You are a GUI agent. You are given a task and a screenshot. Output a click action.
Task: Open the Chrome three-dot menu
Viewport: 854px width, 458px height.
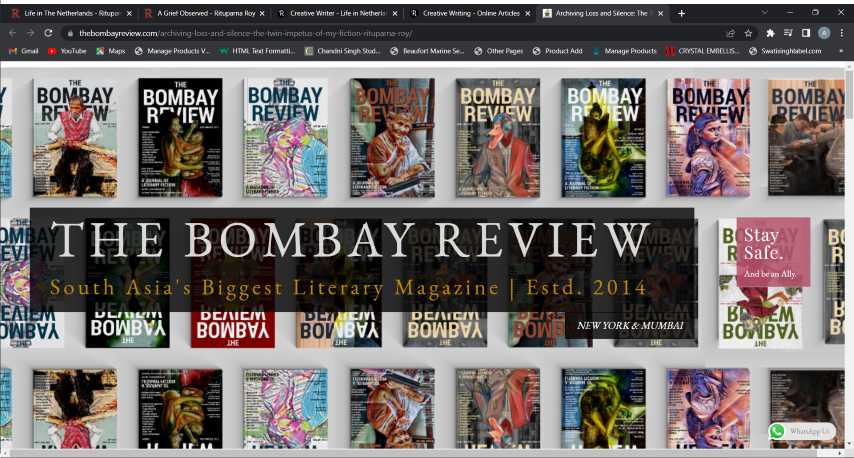click(x=842, y=33)
